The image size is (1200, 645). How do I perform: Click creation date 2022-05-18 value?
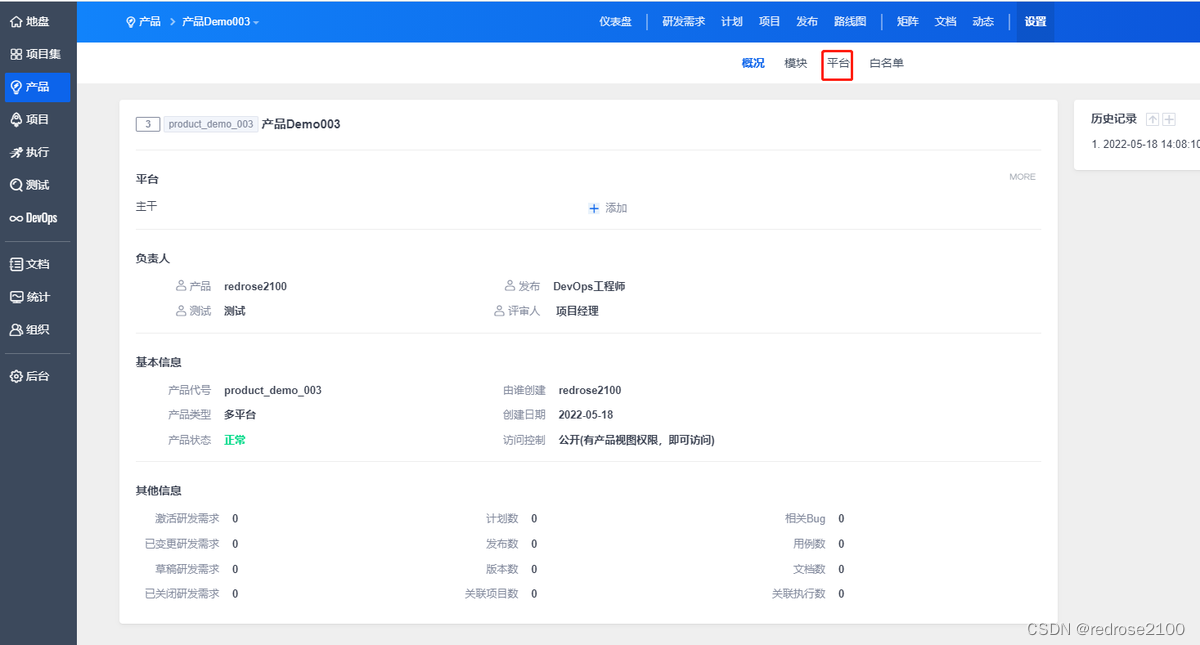point(586,414)
